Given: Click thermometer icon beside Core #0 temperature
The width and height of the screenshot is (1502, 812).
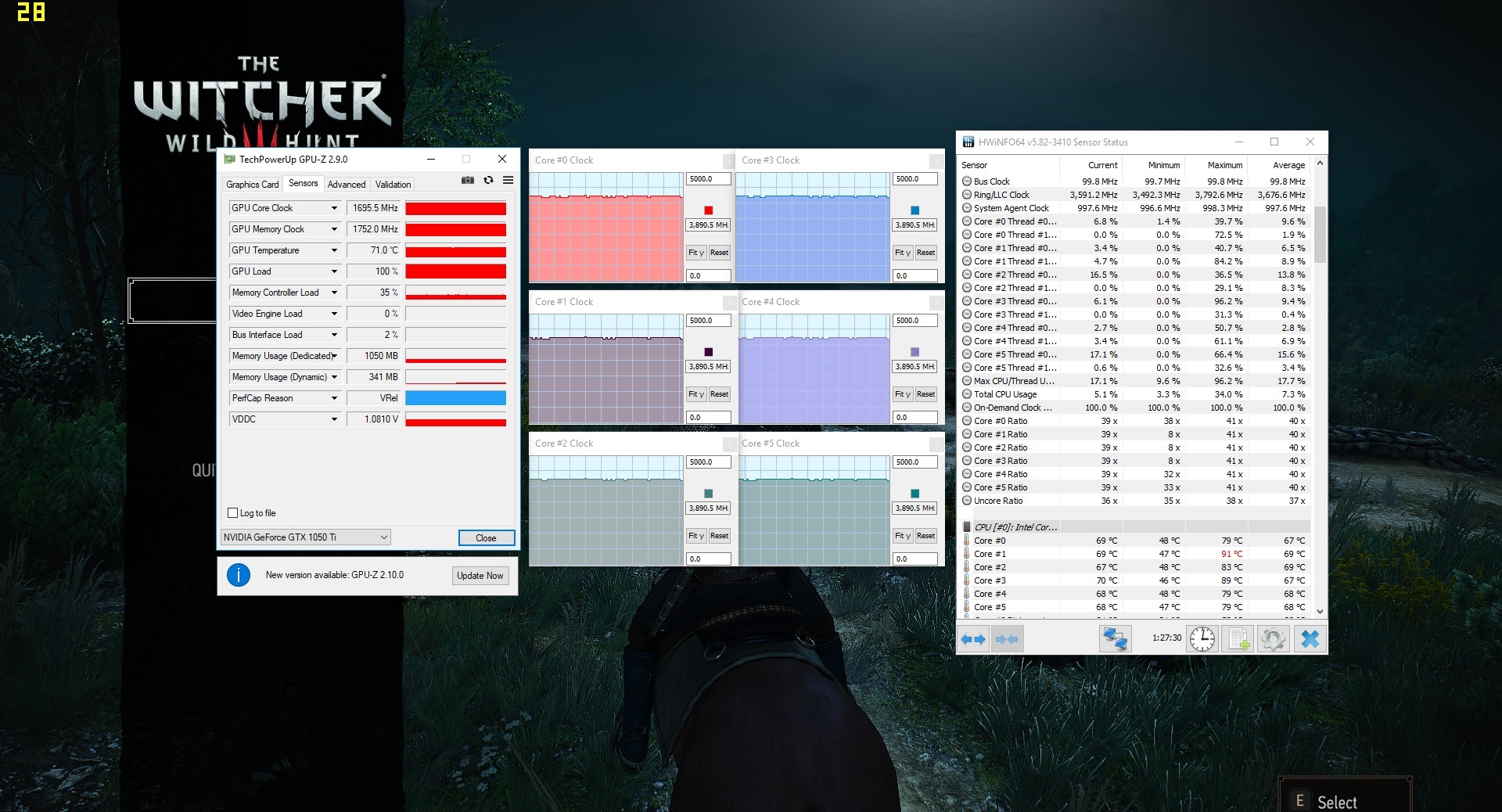Looking at the screenshot, I should tap(967, 541).
